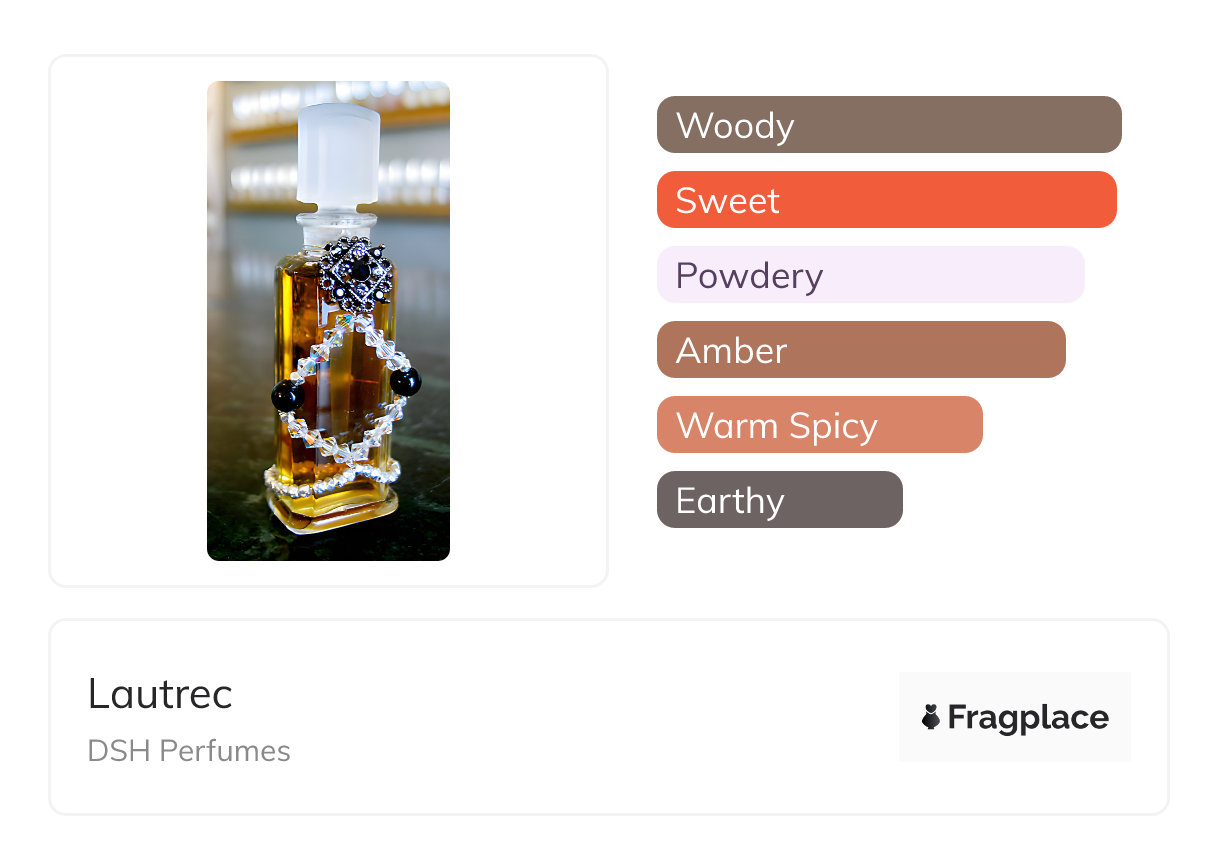The image size is (1218, 864).
Task: Select the Woody accord bar
Action: [888, 125]
